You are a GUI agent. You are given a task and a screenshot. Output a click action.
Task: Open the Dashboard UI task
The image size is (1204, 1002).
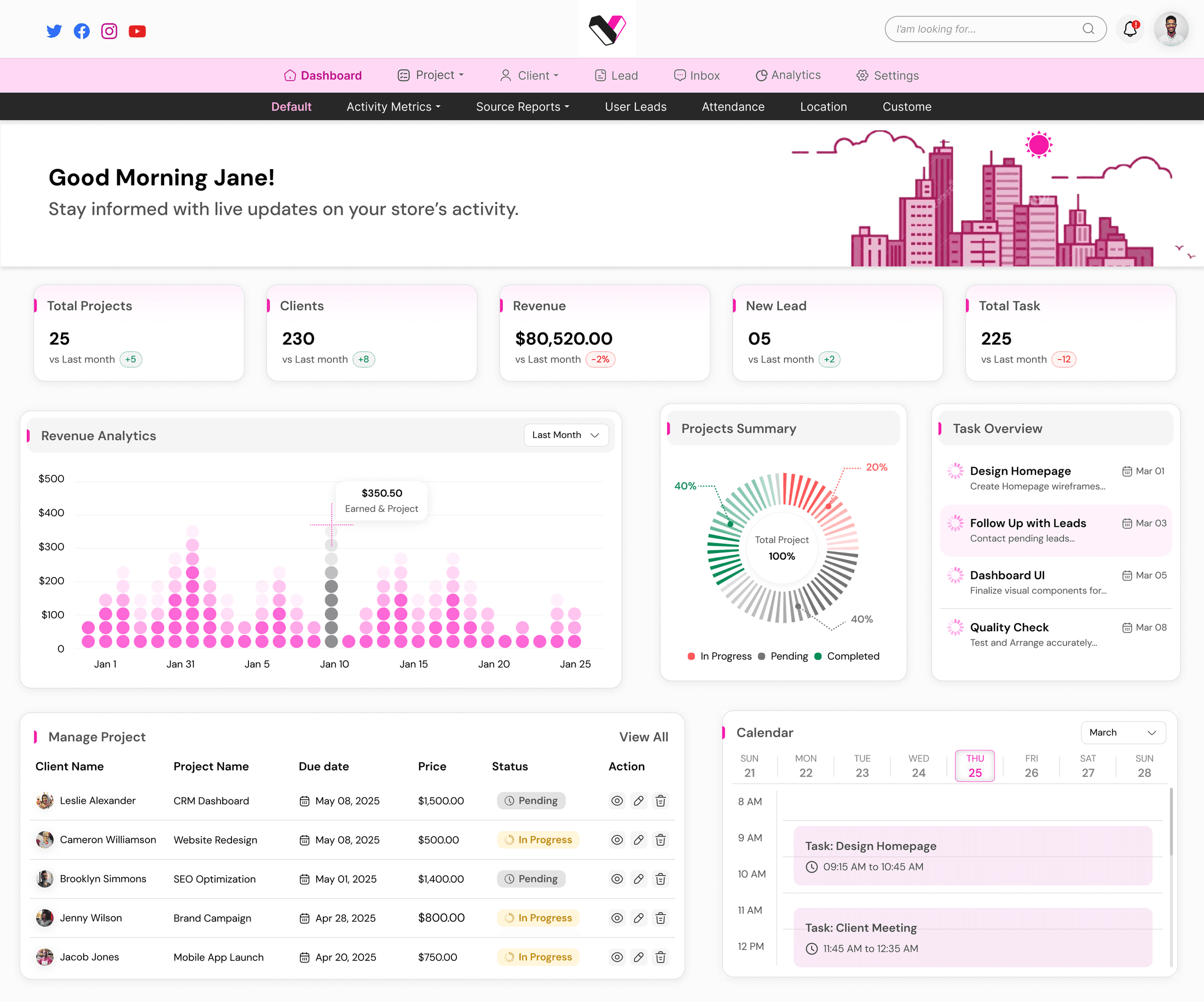pos(1056,582)
